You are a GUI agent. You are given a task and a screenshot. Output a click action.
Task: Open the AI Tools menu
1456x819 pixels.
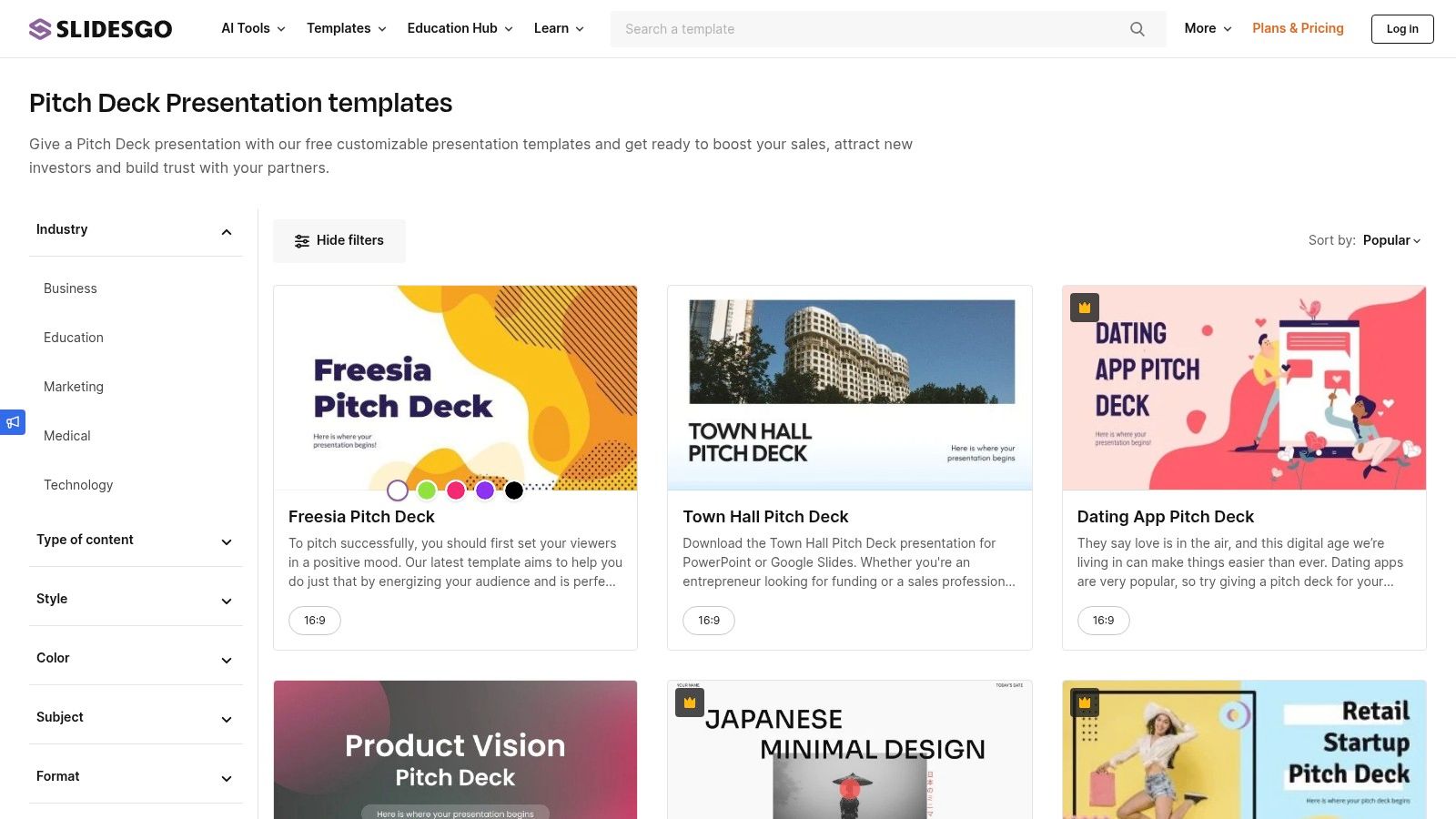coord(253,29)
